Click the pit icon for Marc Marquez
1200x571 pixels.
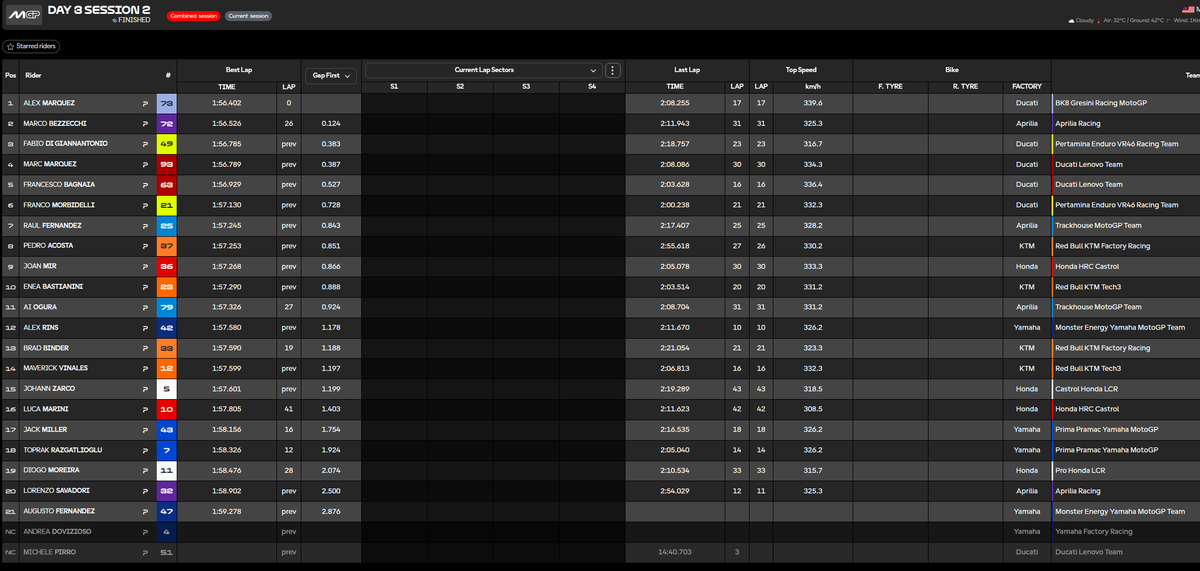(145, 164)
